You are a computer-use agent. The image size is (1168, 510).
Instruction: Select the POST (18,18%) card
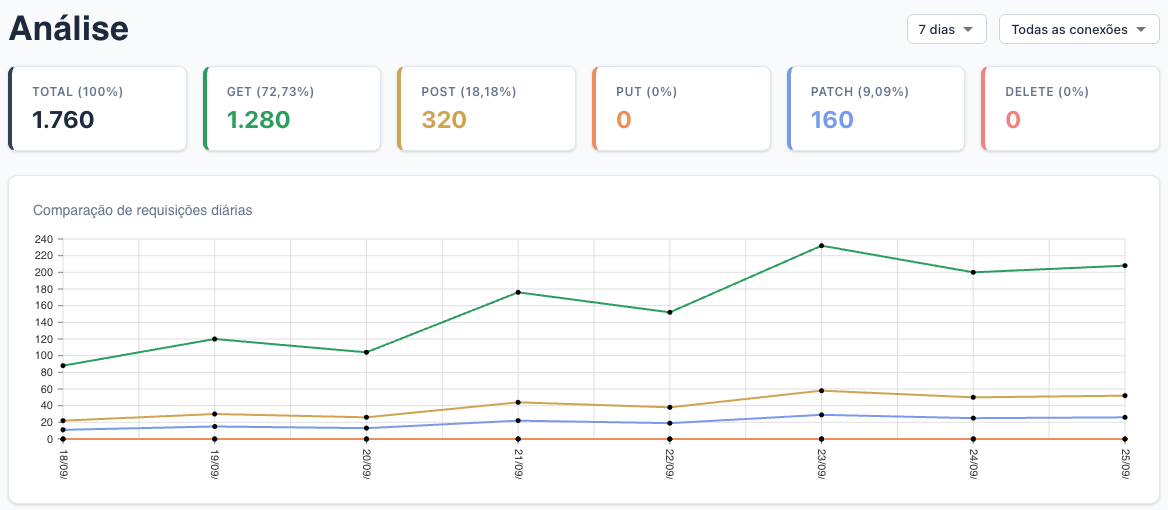pyautogui.click(x=486, y=109)
